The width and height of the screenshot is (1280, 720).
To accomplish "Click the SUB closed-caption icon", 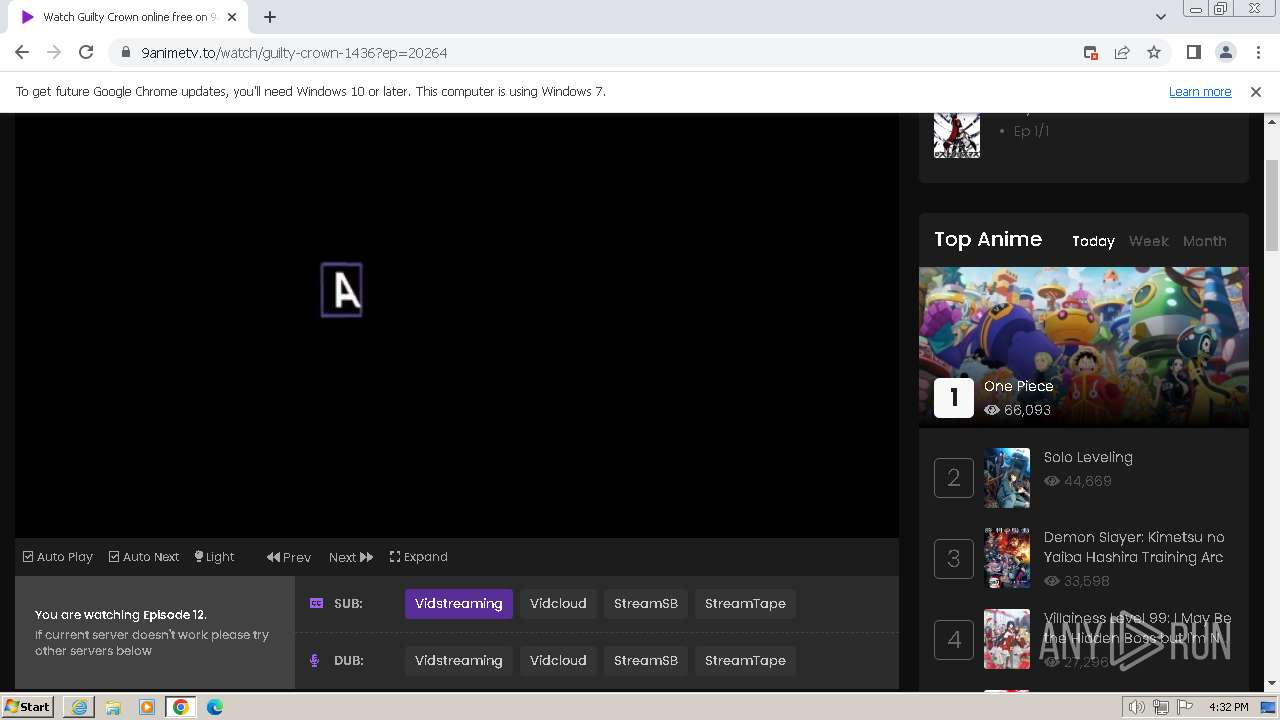I will click(316, 603).
